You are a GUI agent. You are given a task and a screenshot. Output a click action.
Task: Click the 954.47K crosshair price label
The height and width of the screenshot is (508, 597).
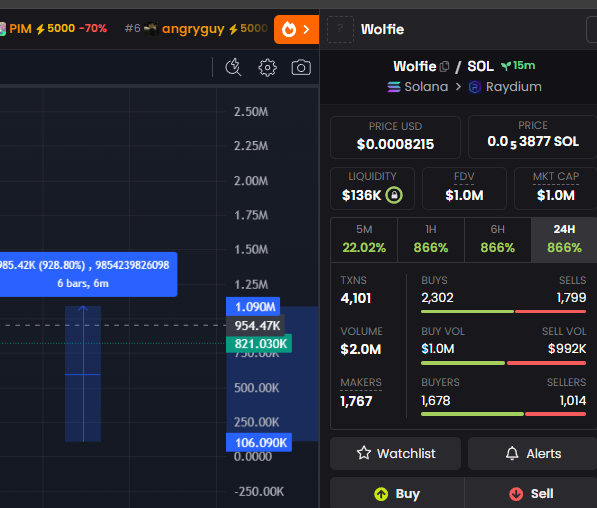[255, 326]
